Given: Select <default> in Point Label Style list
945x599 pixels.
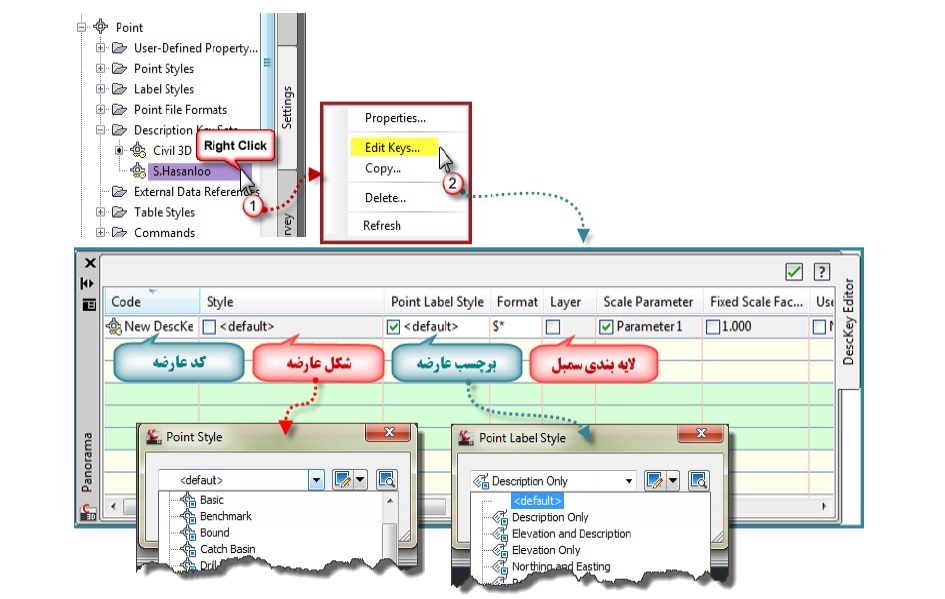Looking at the screenshot, I should 538,501.
